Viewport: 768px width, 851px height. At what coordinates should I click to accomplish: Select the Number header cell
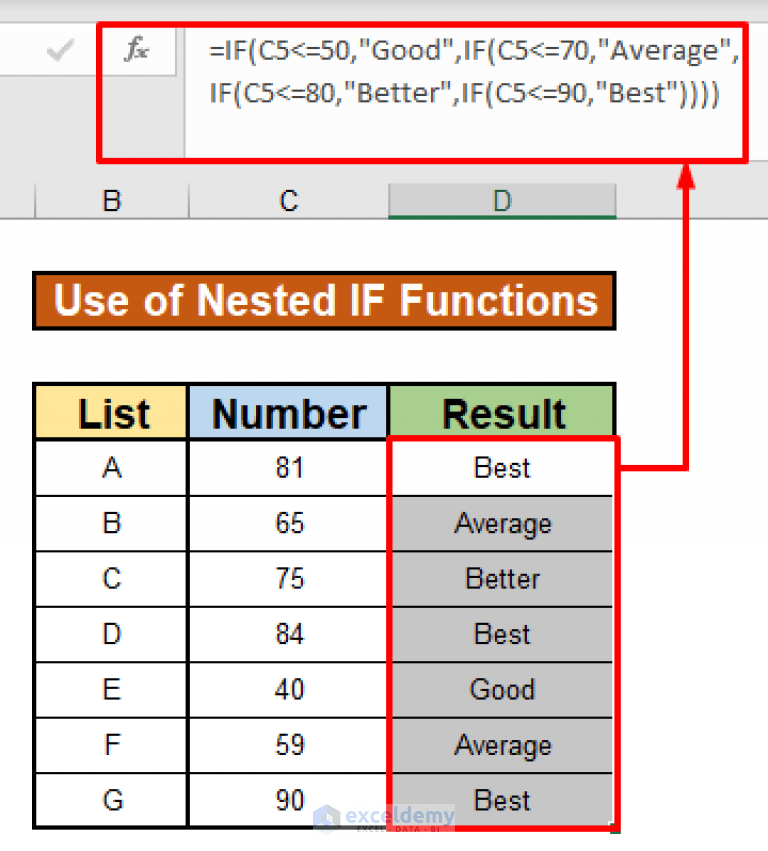coord(288,412)
